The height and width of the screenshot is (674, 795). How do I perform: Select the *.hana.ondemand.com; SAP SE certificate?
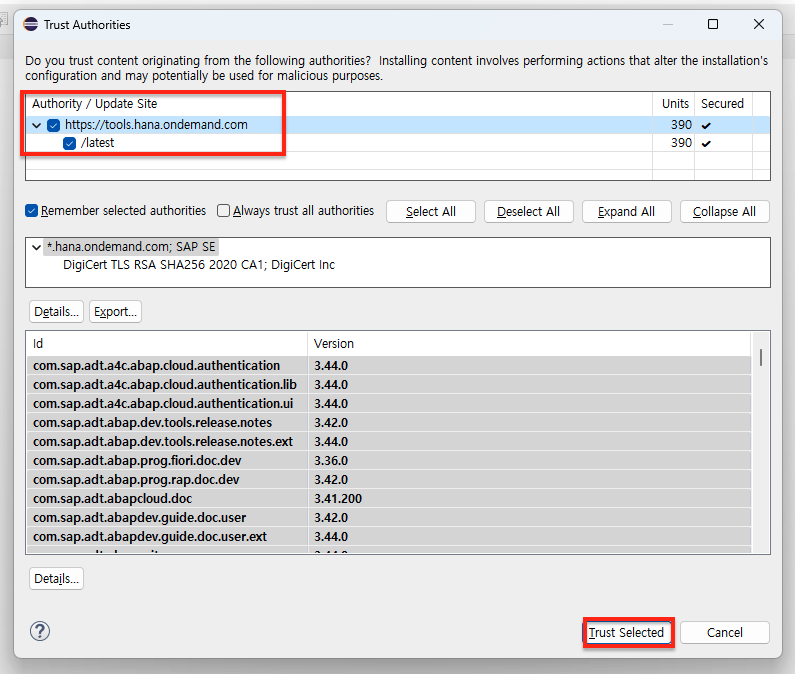131,247
